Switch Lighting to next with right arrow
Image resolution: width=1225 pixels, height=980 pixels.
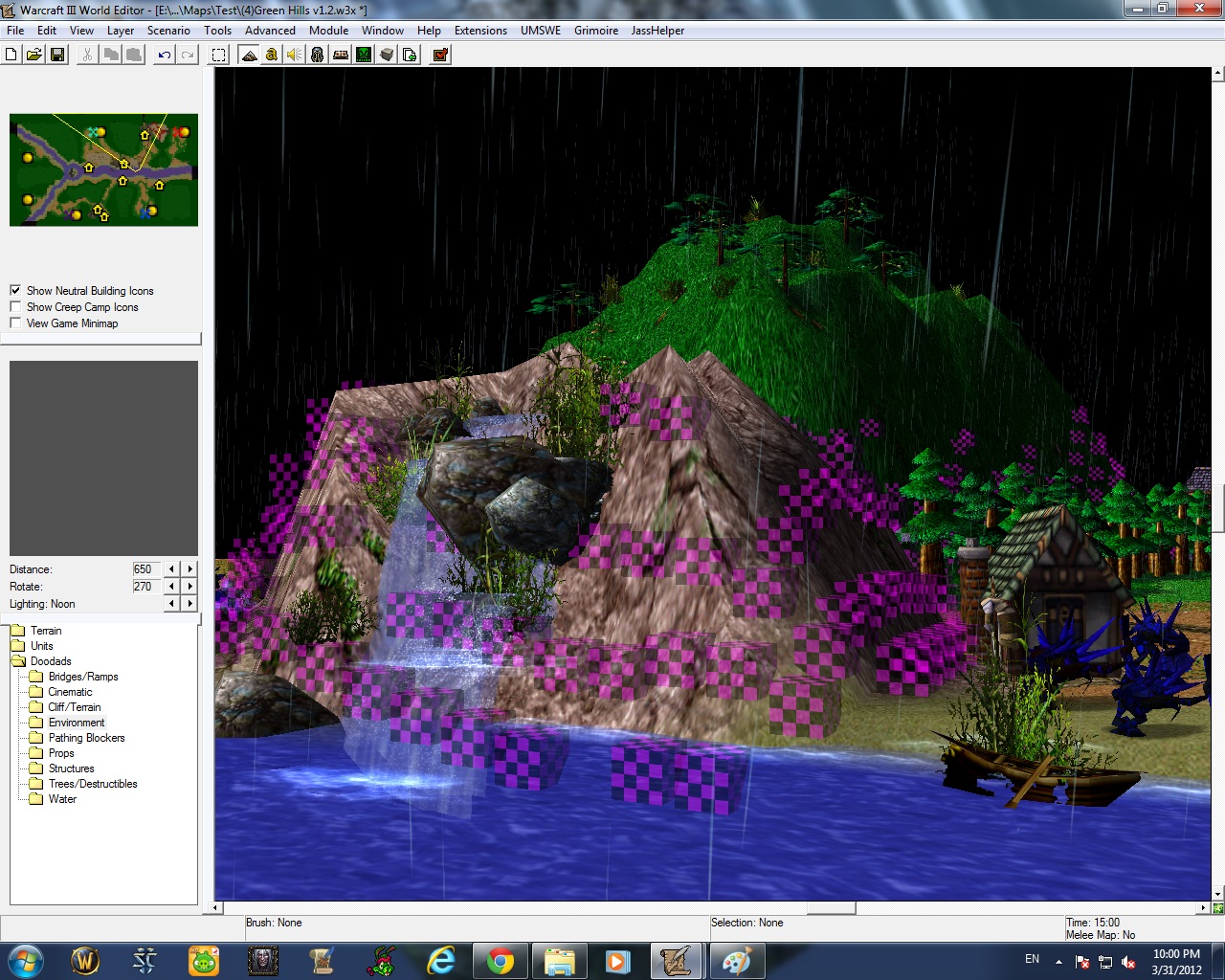189,603
